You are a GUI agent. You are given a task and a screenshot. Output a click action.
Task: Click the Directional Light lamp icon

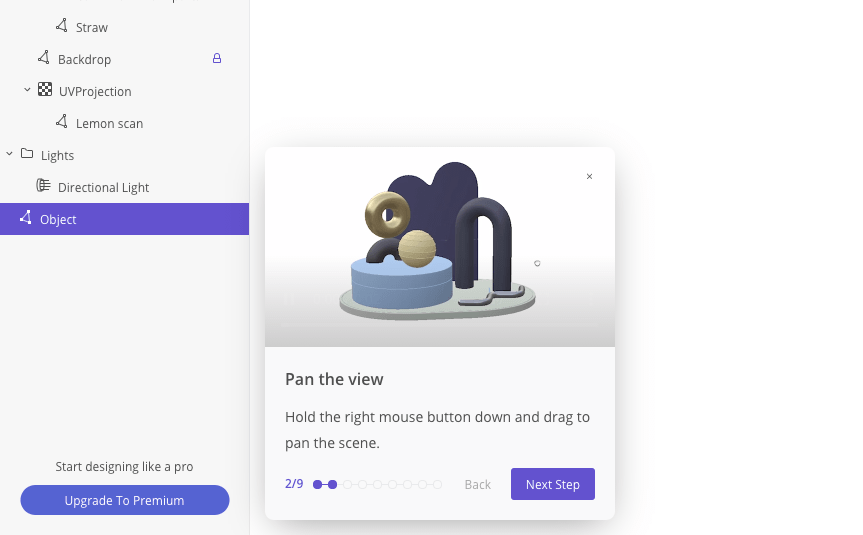(43, 185)
